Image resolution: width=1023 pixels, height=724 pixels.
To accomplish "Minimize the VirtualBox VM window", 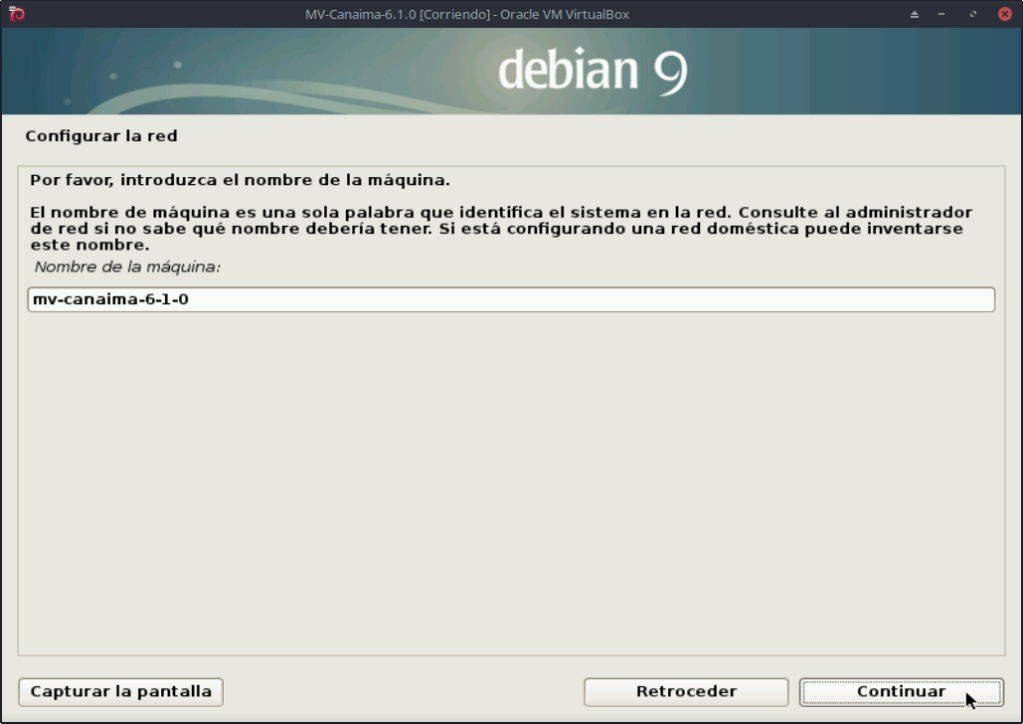I will pyautogui.click(x=943, y=14).
